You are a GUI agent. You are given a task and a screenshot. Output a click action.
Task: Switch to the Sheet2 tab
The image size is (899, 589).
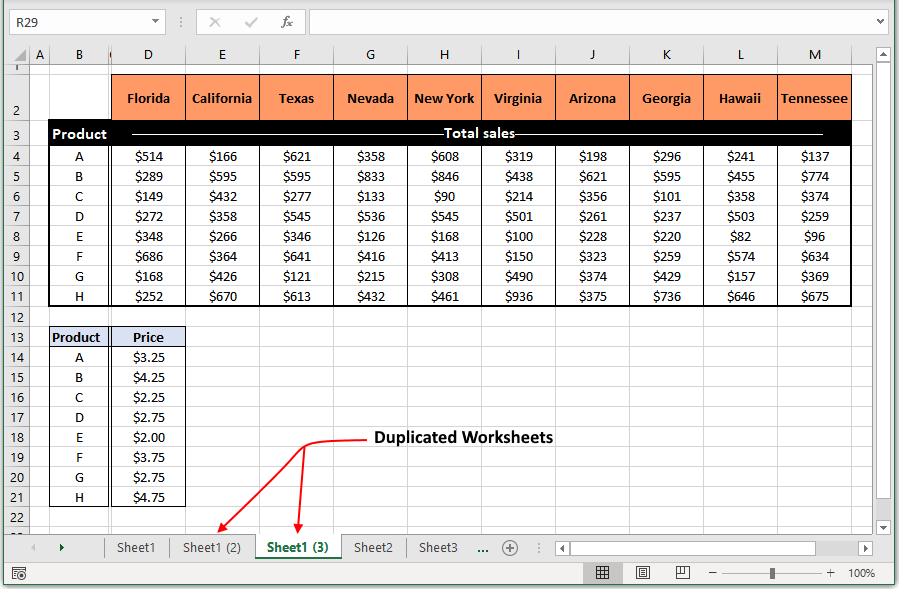point(372,547)
